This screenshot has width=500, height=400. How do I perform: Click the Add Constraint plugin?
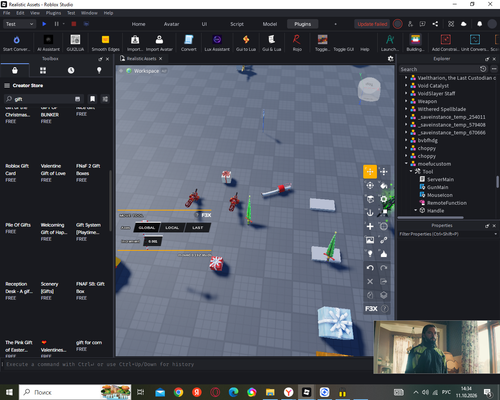(445, 43)
